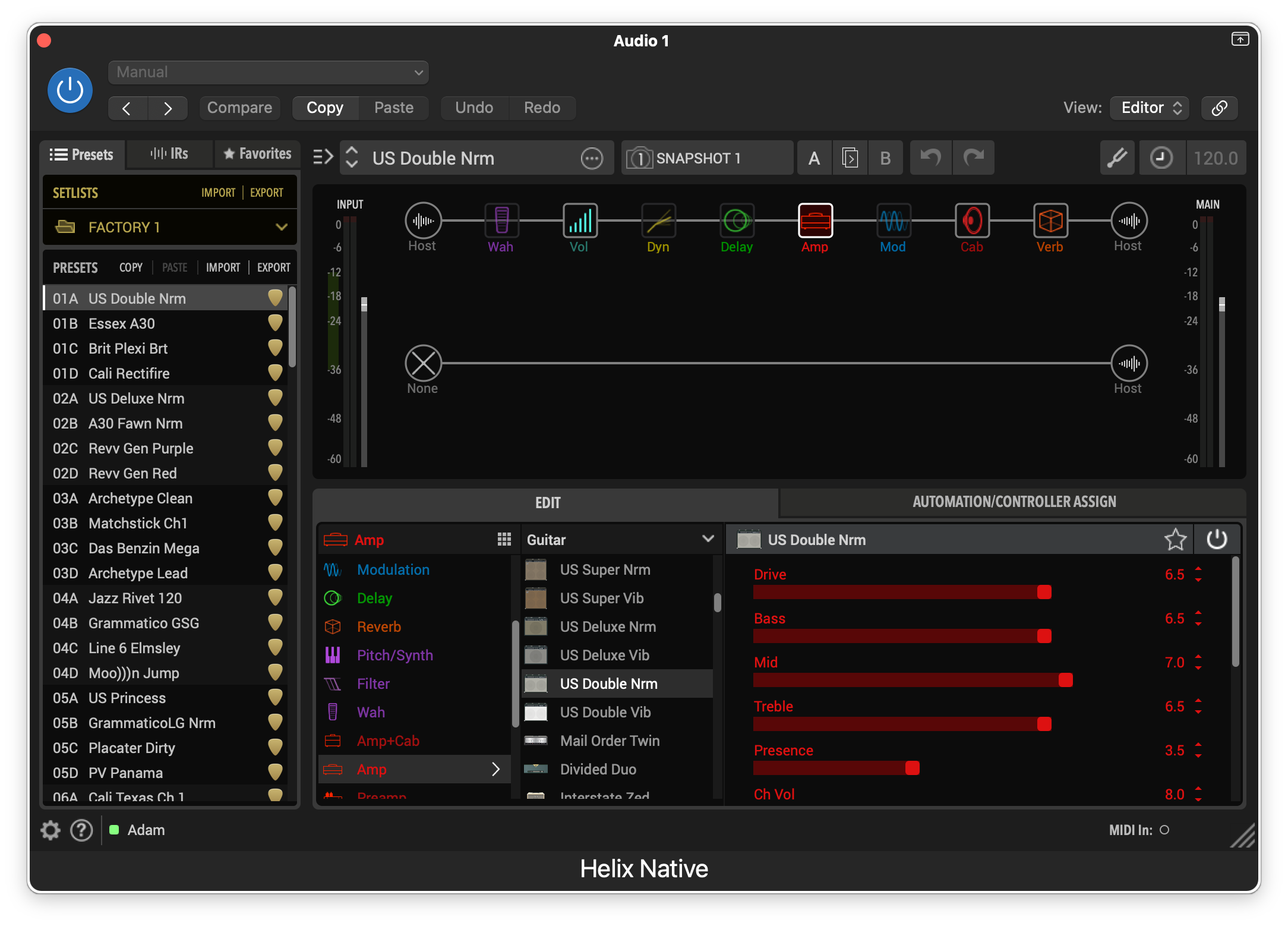Select the Cab block in signal chain
The height and width of the screenshot is (926, 1288).
coord(972,221)
